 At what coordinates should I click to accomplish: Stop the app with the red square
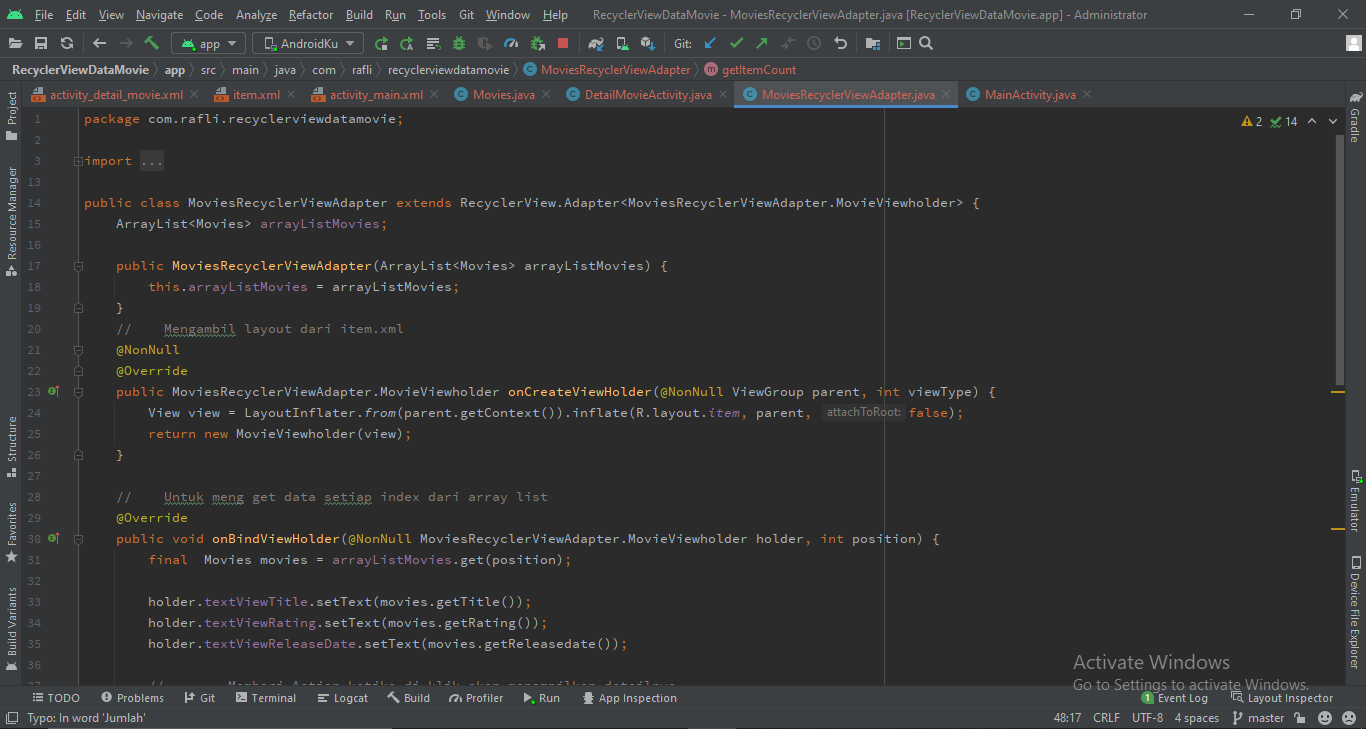[x=563, y=43]
